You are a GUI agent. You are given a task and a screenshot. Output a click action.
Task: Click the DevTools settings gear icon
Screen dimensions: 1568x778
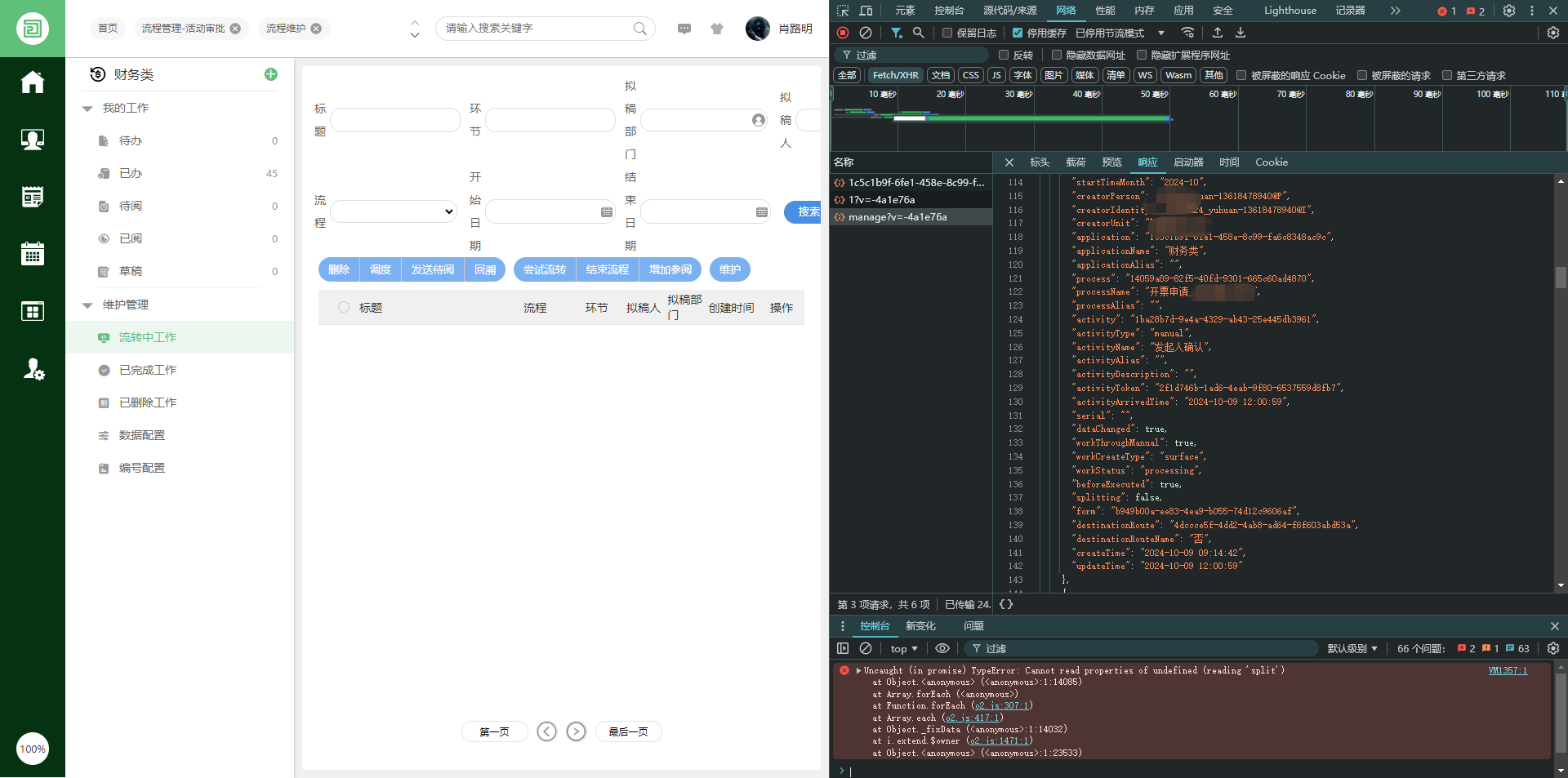click(1509, 11)
